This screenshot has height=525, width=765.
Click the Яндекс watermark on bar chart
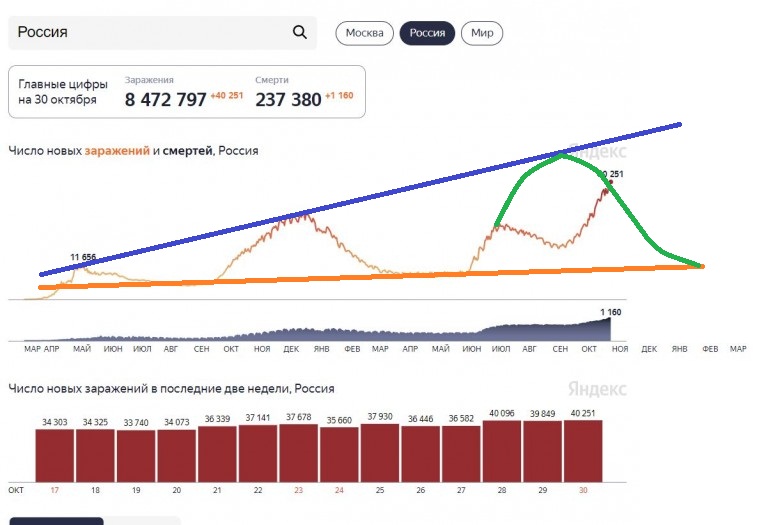[597, 389]
